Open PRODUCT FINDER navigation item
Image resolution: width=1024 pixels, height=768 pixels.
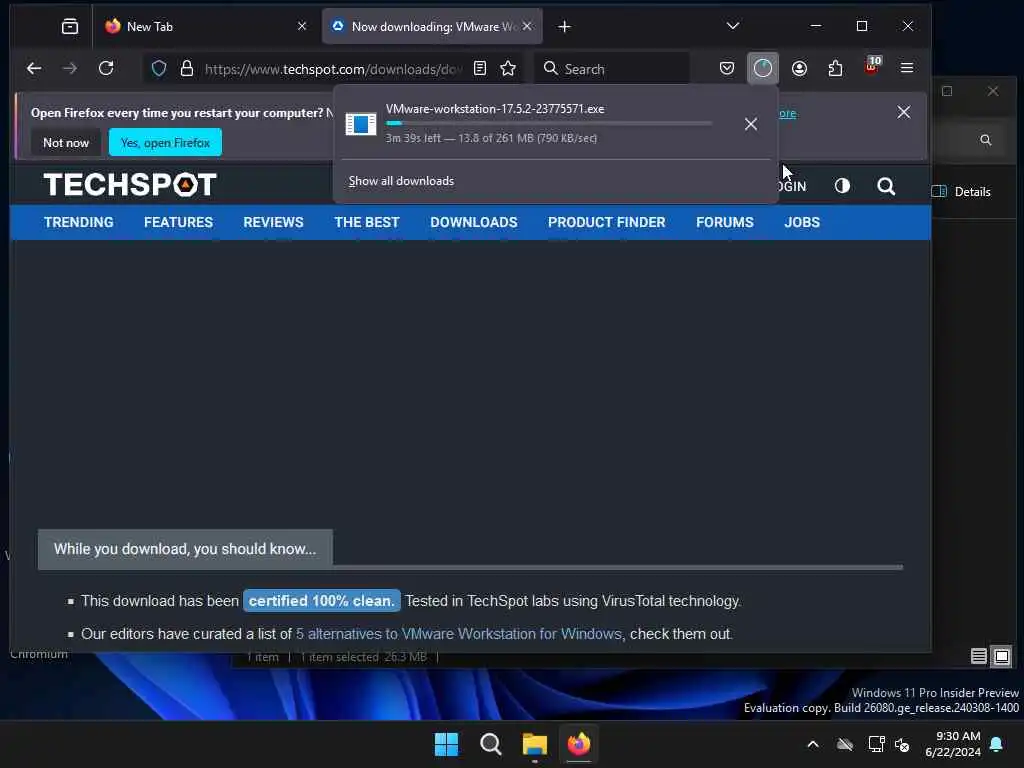point(606,222)
